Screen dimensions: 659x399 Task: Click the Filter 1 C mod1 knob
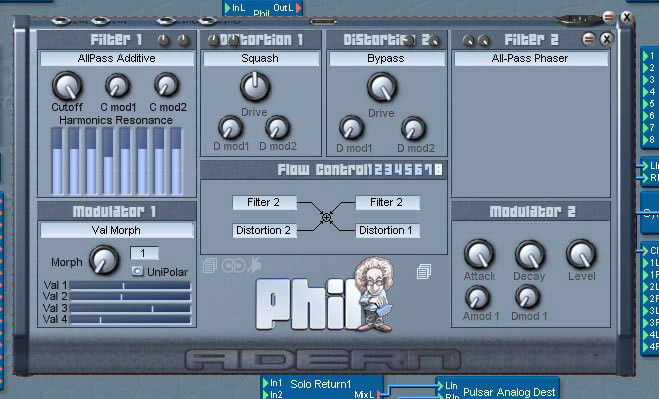pos(117,86)
